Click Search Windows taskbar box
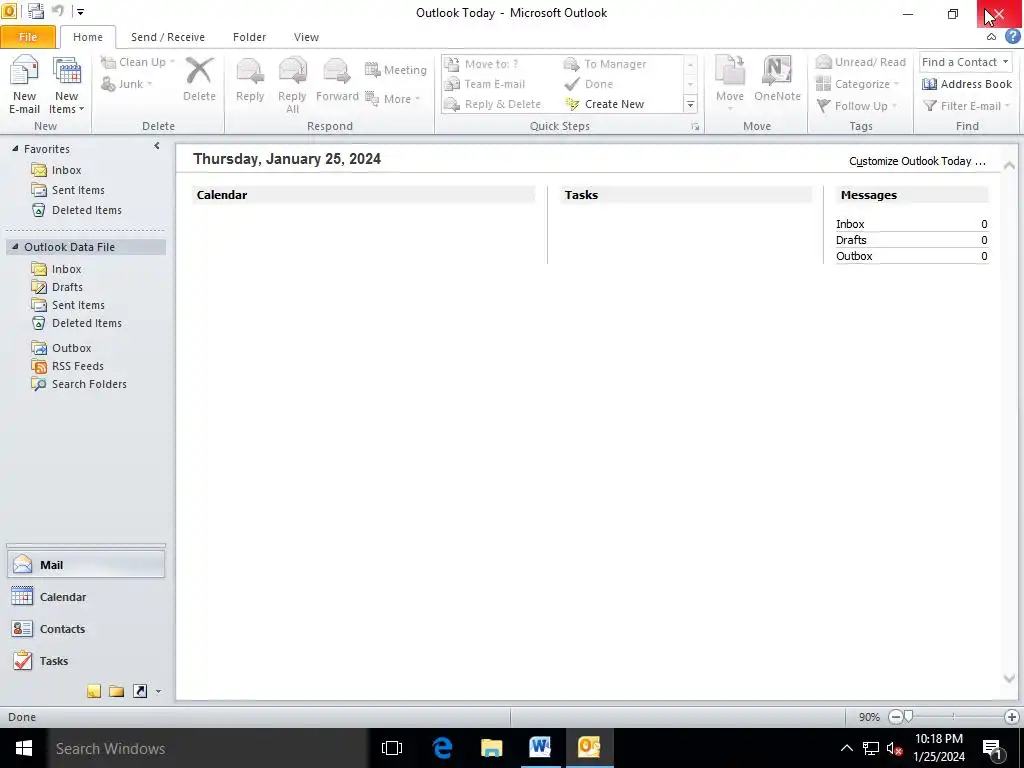The image size is (1024, 768). click(208, 748)
